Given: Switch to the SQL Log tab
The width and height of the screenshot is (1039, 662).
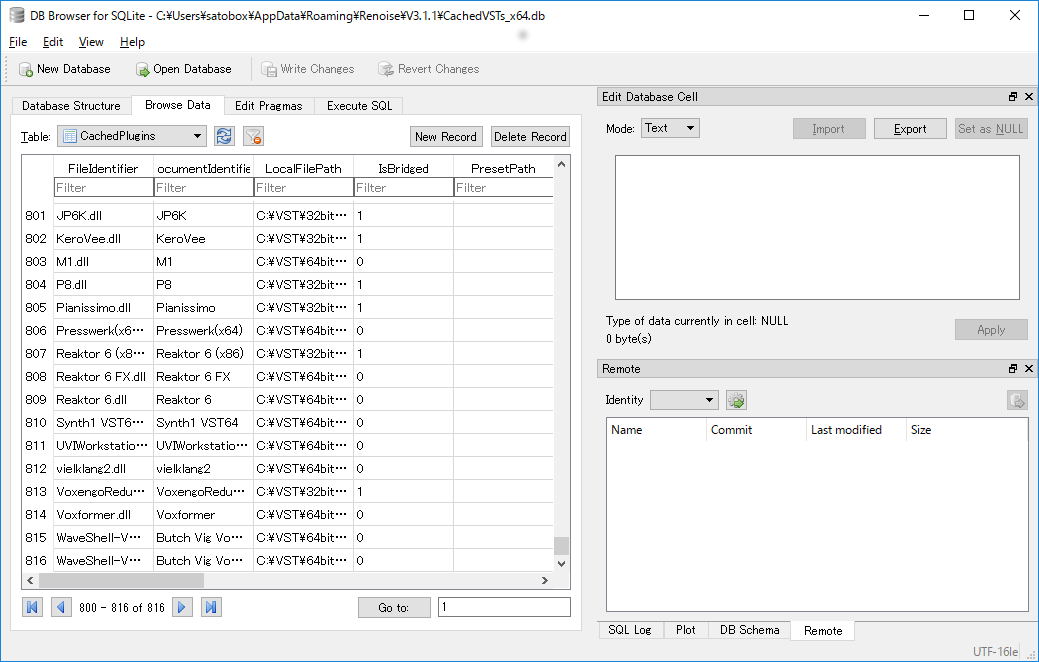Looking at the screenshot, I should coord(629,630).
